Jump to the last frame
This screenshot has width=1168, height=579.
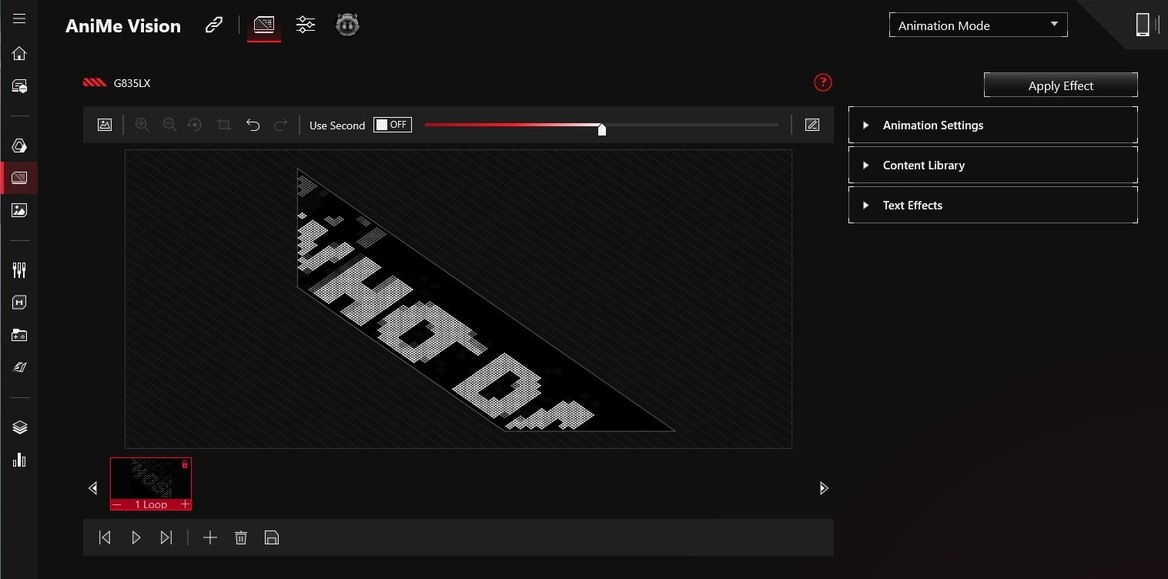[166, 537]
